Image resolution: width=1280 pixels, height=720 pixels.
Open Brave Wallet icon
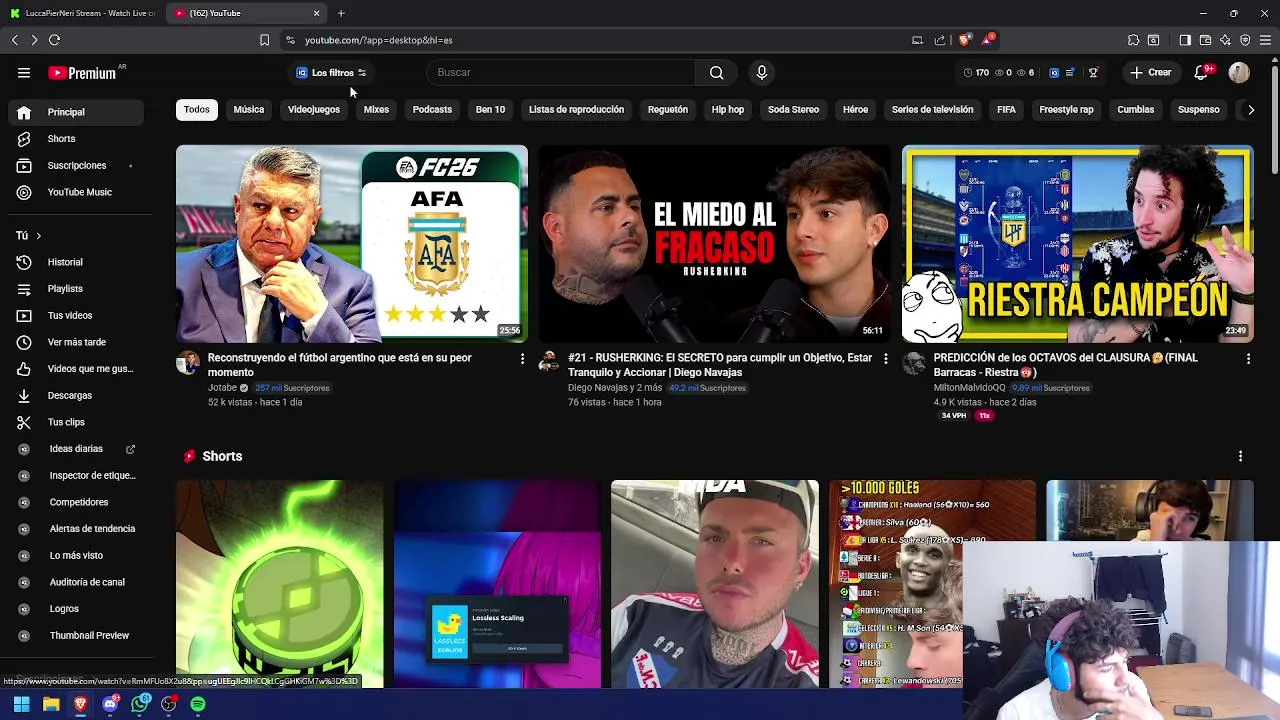point(1205,40)
